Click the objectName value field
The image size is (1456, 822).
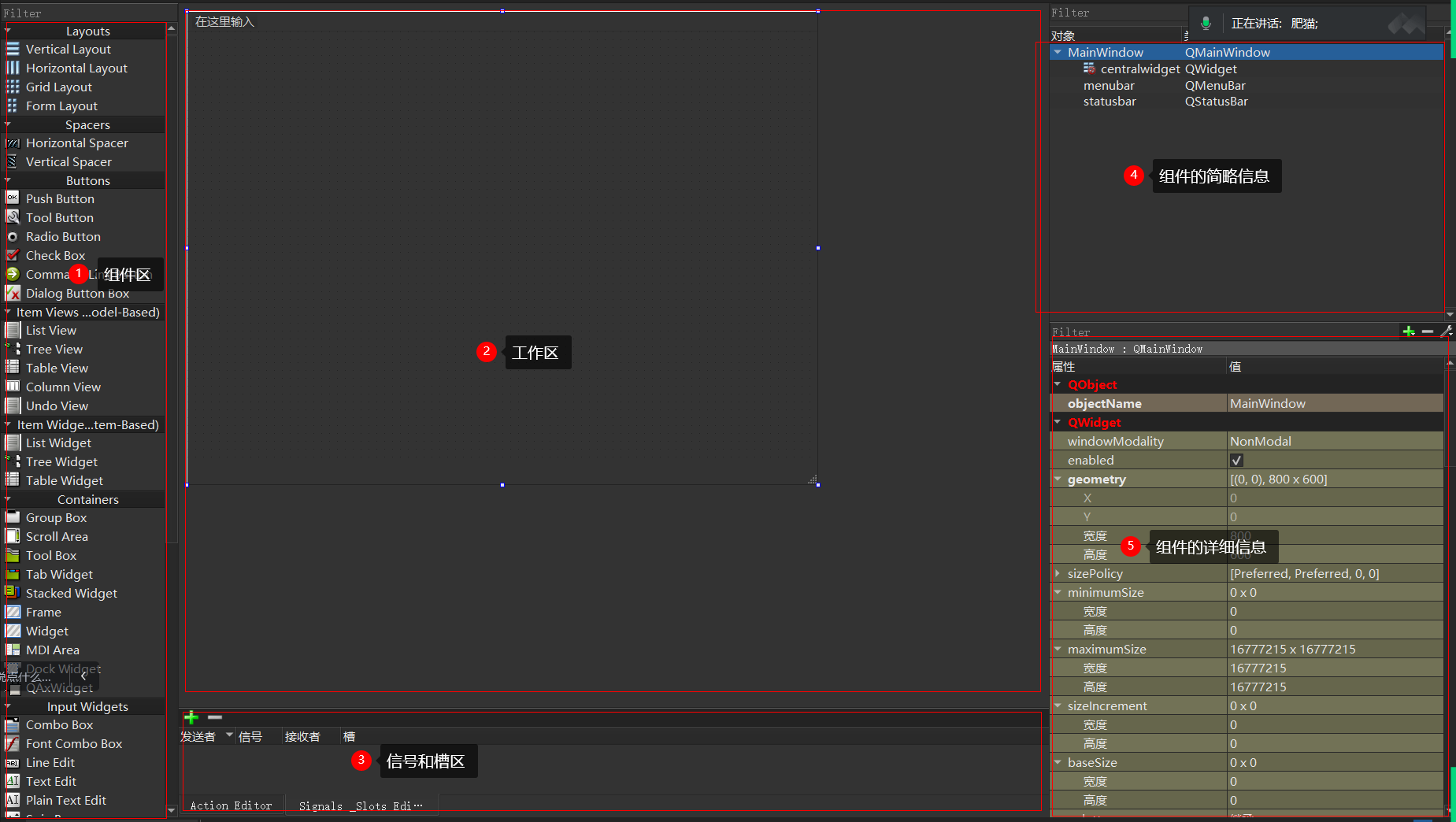1334,403
